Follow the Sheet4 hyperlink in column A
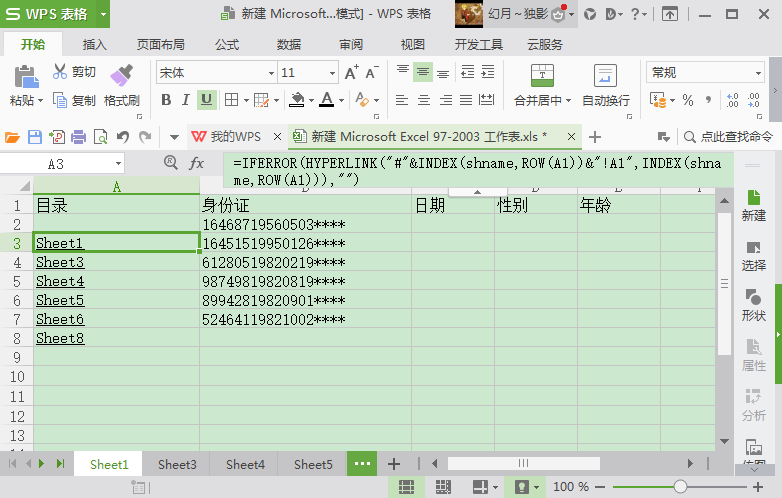Image resolution: width=782 pixels, height=498 pixels. [x=60, y=281]
